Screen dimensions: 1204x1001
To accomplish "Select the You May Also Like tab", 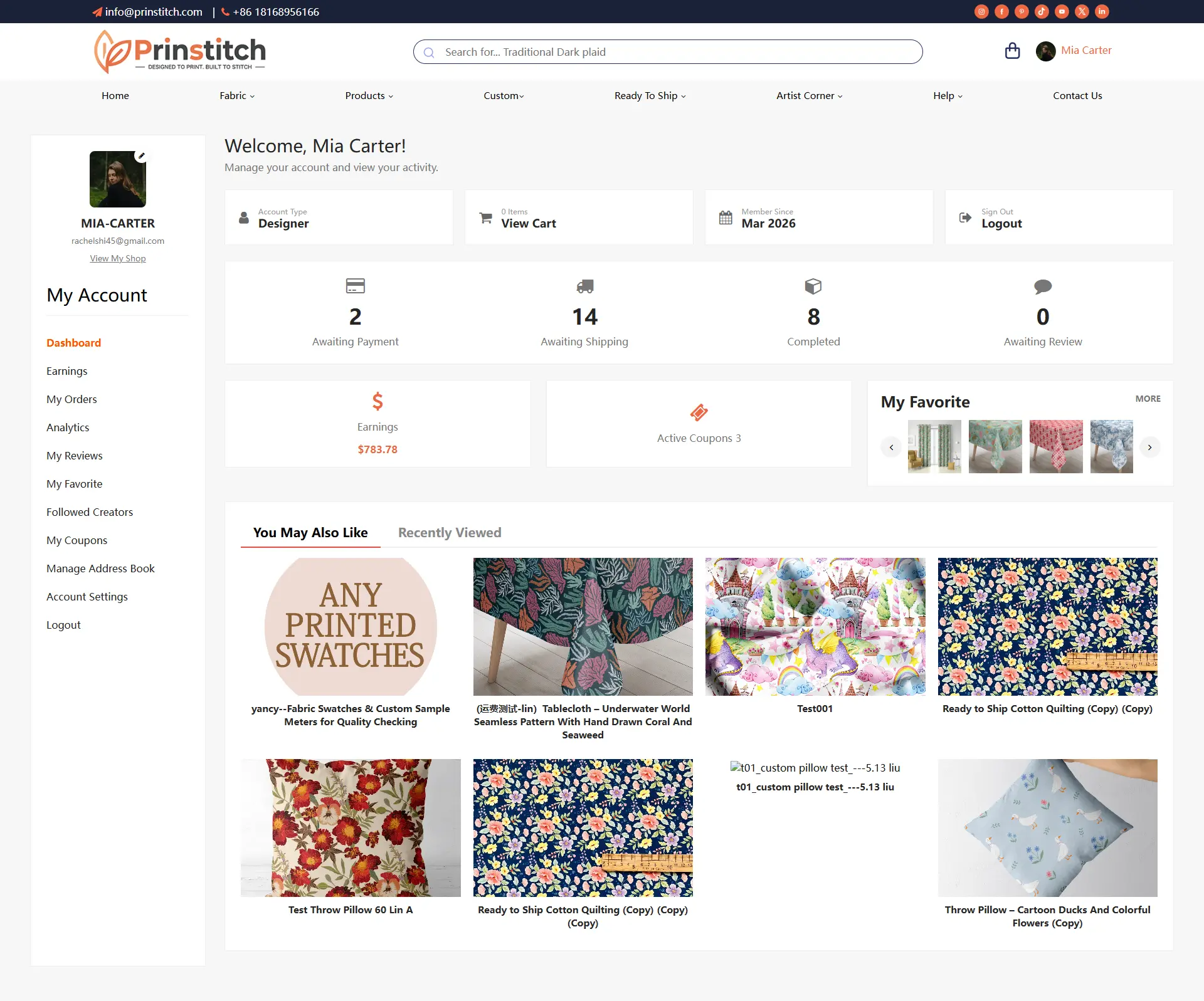I will (310, 532).
